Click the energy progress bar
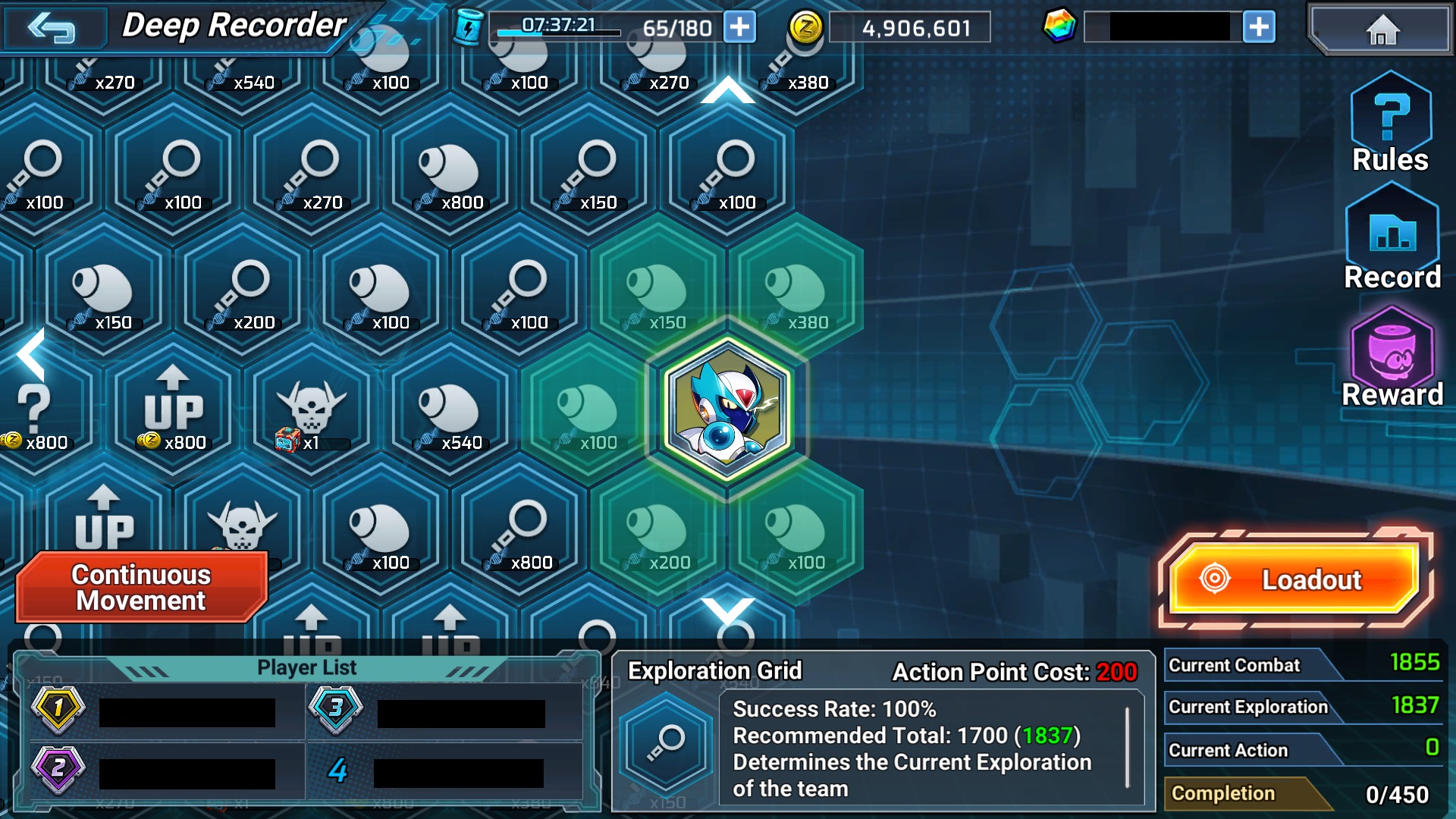The height and width of the screenshot is (819, 1456). coord(558,33)
